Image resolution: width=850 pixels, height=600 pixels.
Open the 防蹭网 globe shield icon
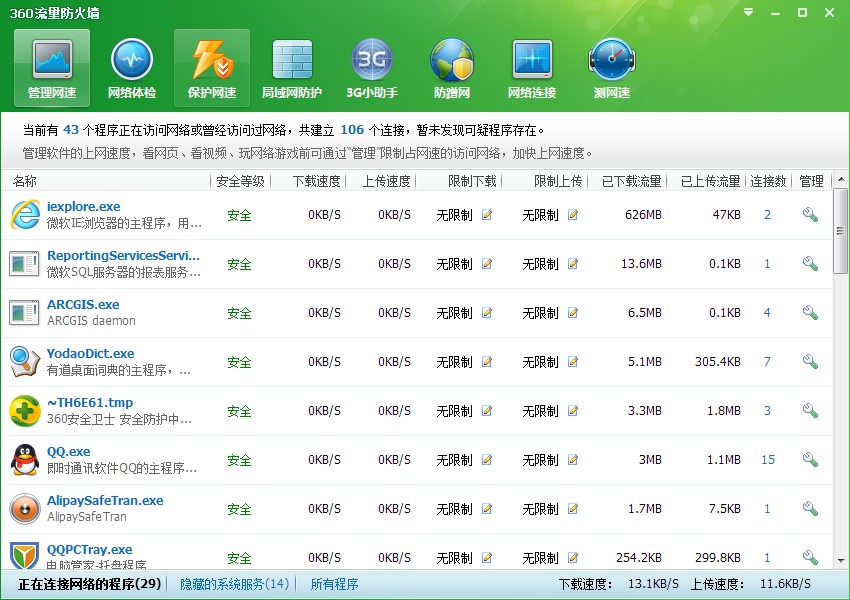click(452, 68)
